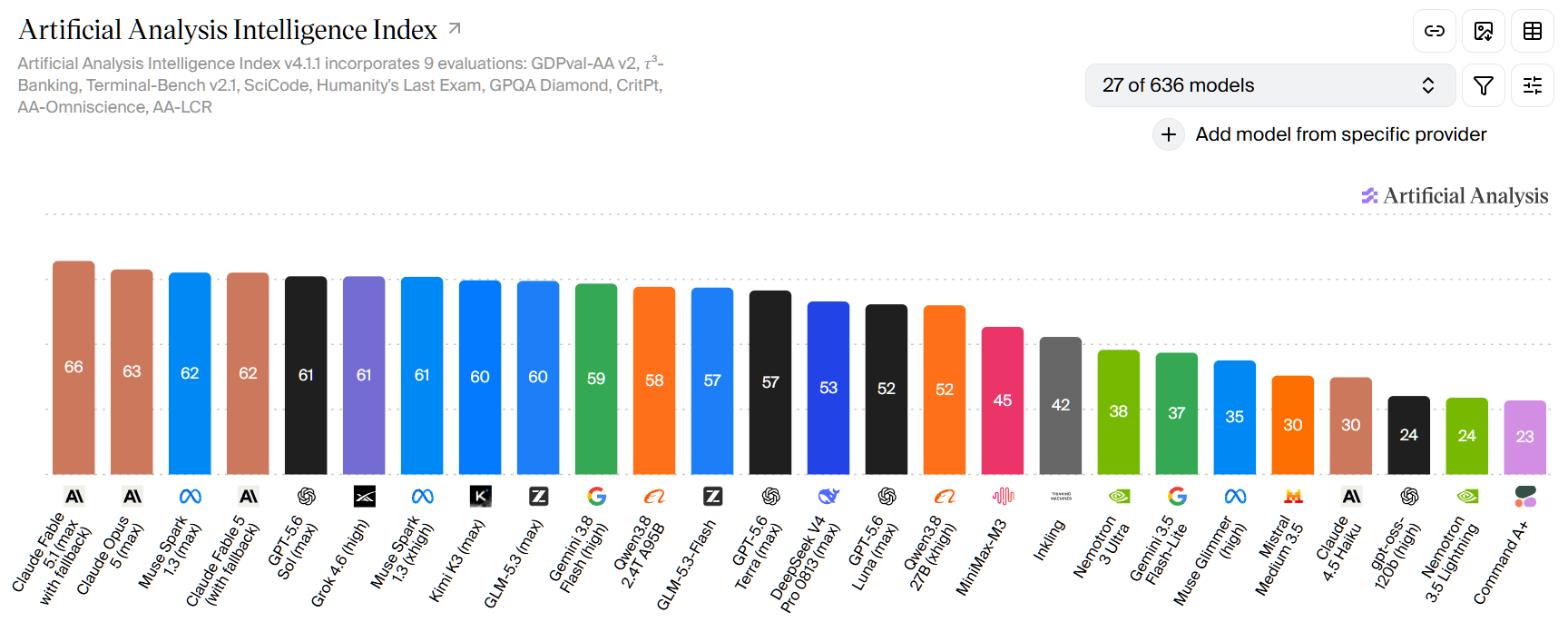Select the Claude Fable 5.1 bar scoring 66
This screenshot has height=622, width=1568.
tap(73, 368)
